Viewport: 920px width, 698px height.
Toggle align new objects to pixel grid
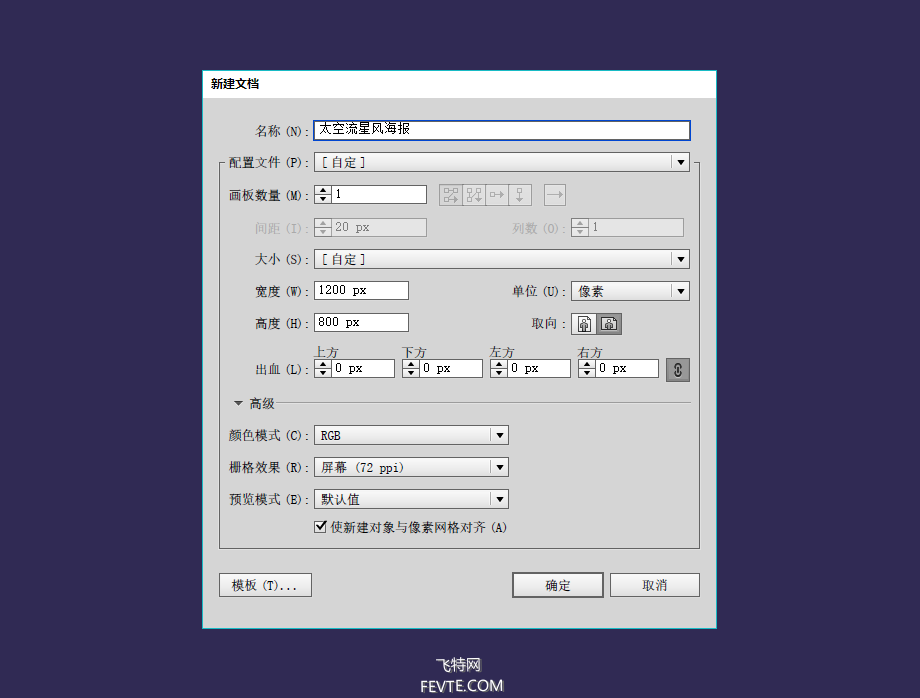point(321,527)
